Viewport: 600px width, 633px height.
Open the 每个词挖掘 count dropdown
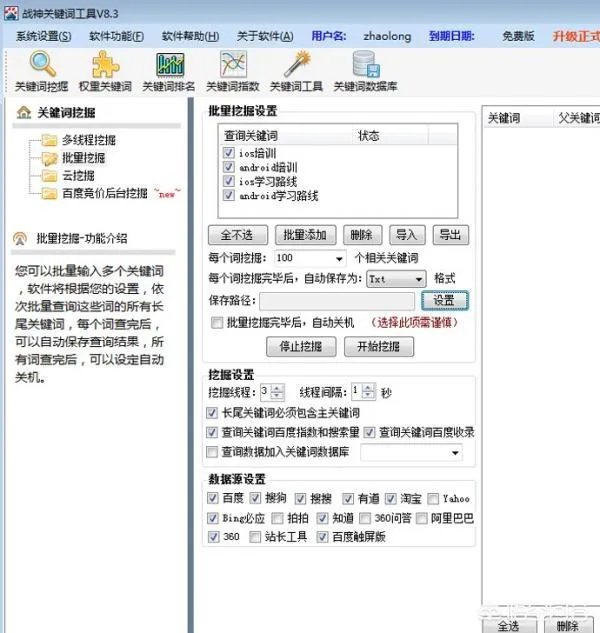(x=339, y=258)
